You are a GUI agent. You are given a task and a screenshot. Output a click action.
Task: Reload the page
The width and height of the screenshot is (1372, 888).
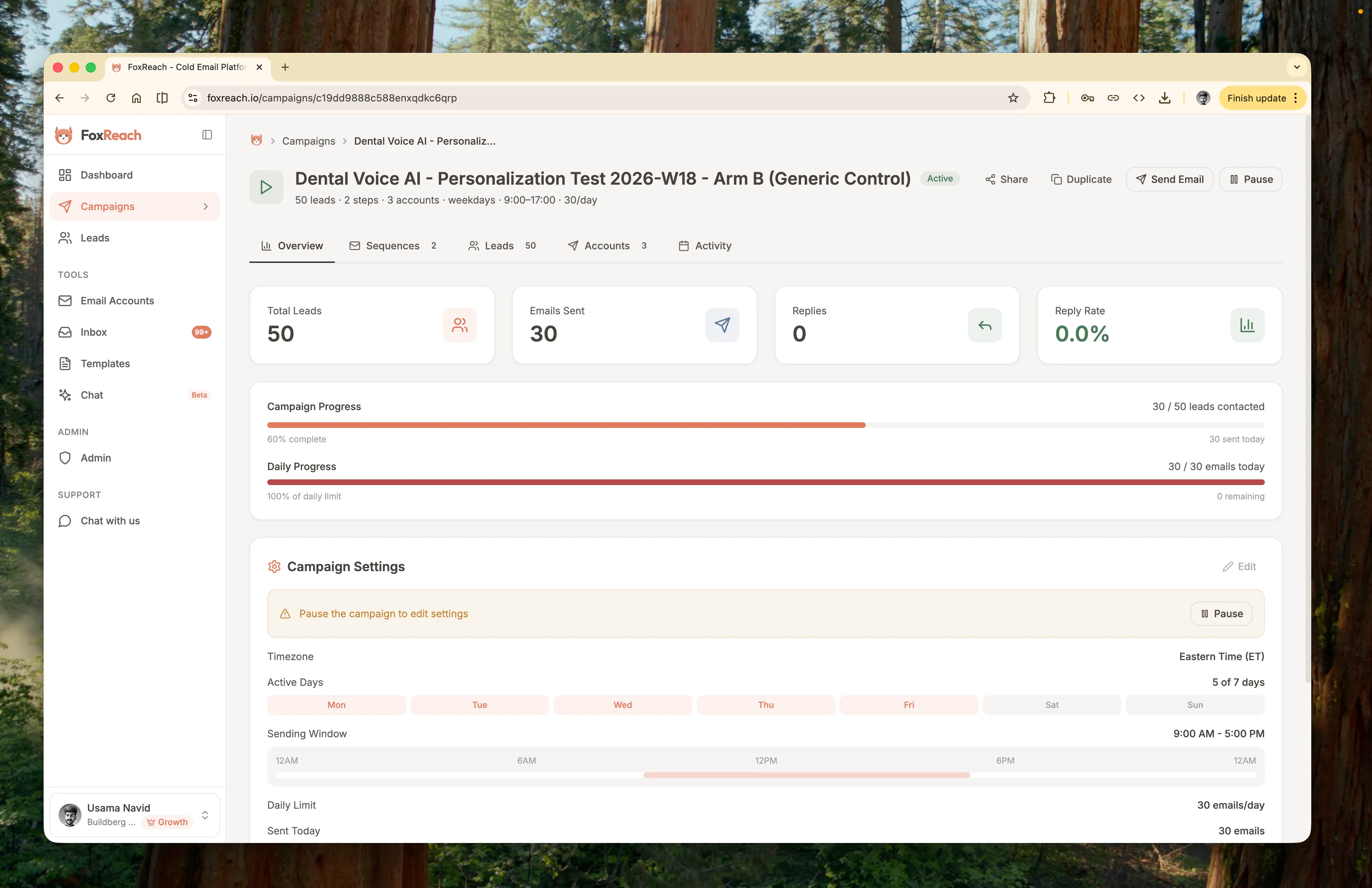click(111, 98)
